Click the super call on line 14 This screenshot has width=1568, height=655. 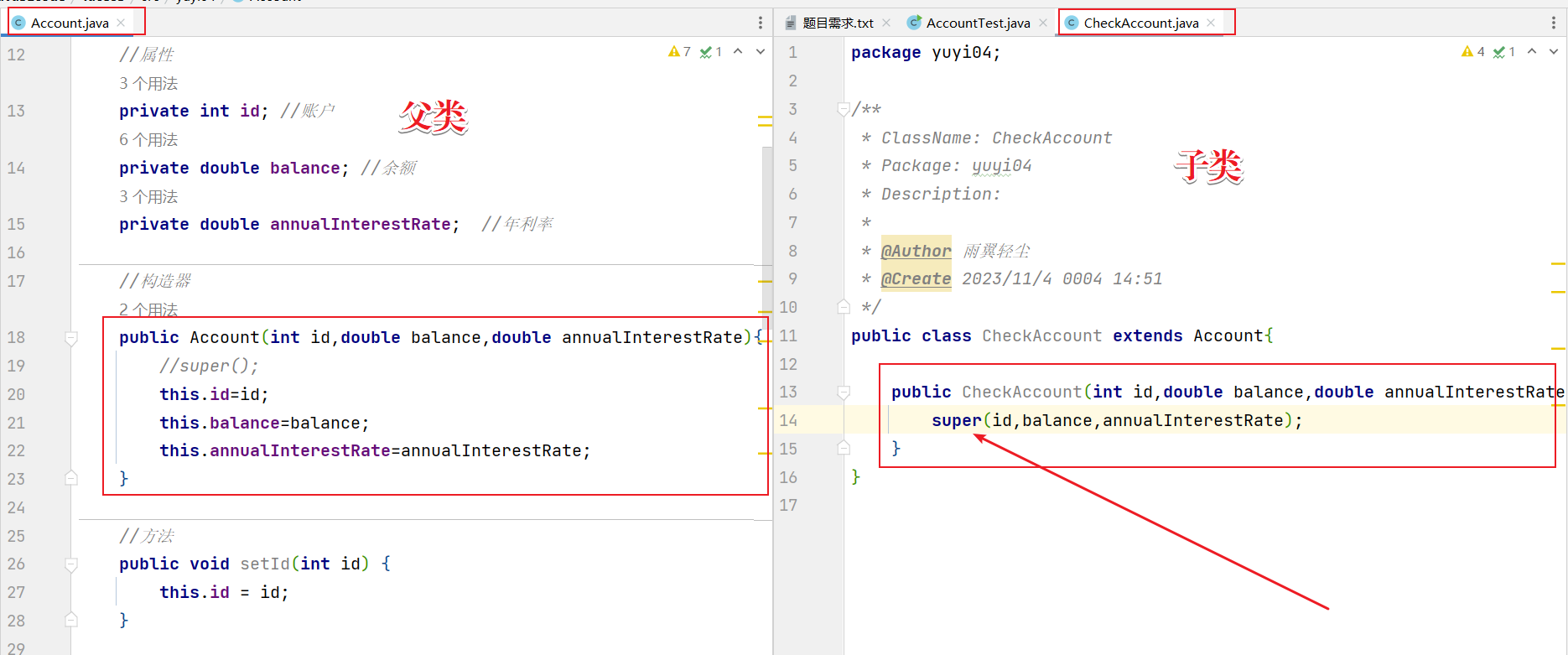click(956, 420)
